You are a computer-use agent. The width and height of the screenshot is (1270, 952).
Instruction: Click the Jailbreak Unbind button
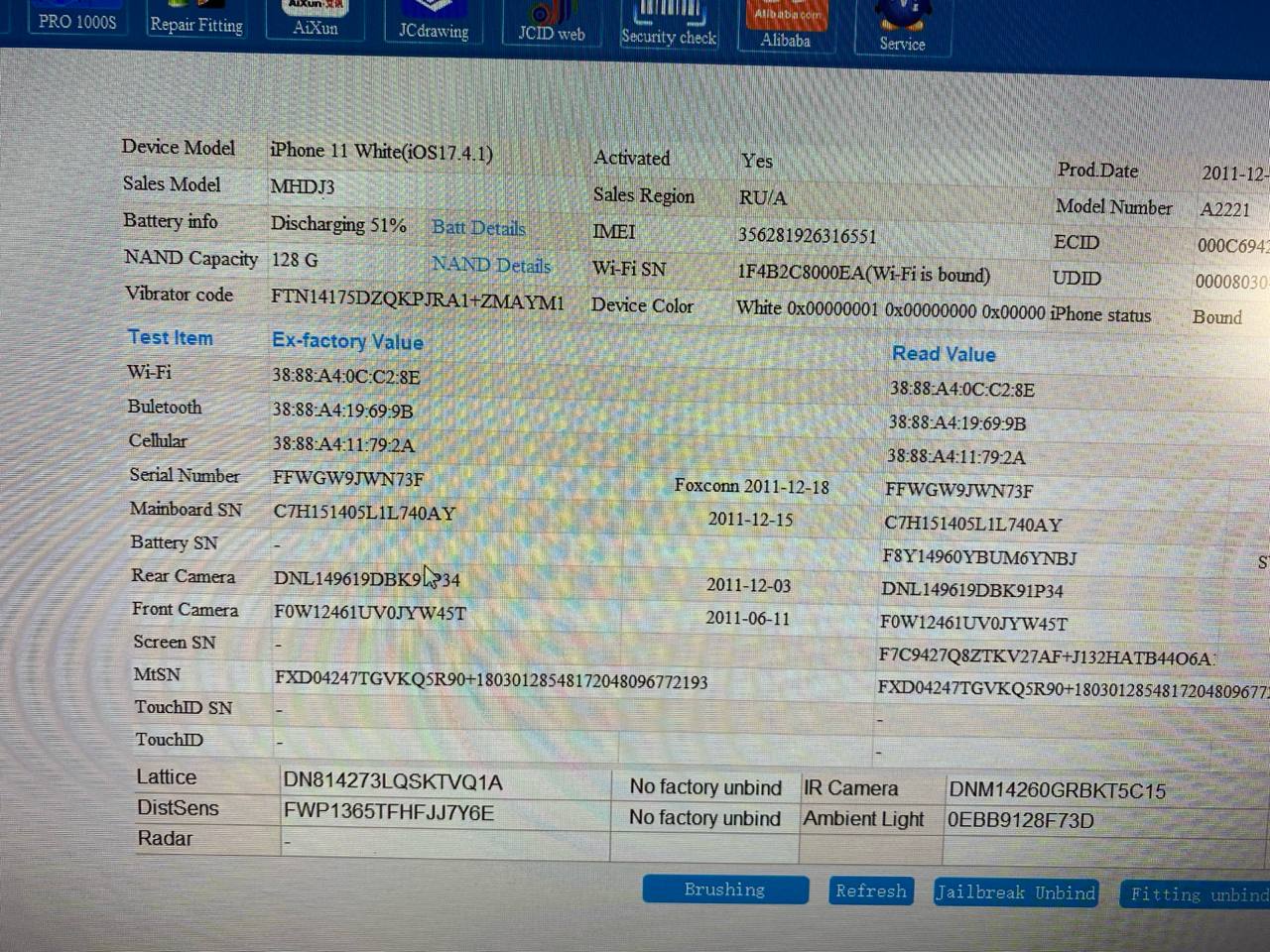tap(1015, 892)
